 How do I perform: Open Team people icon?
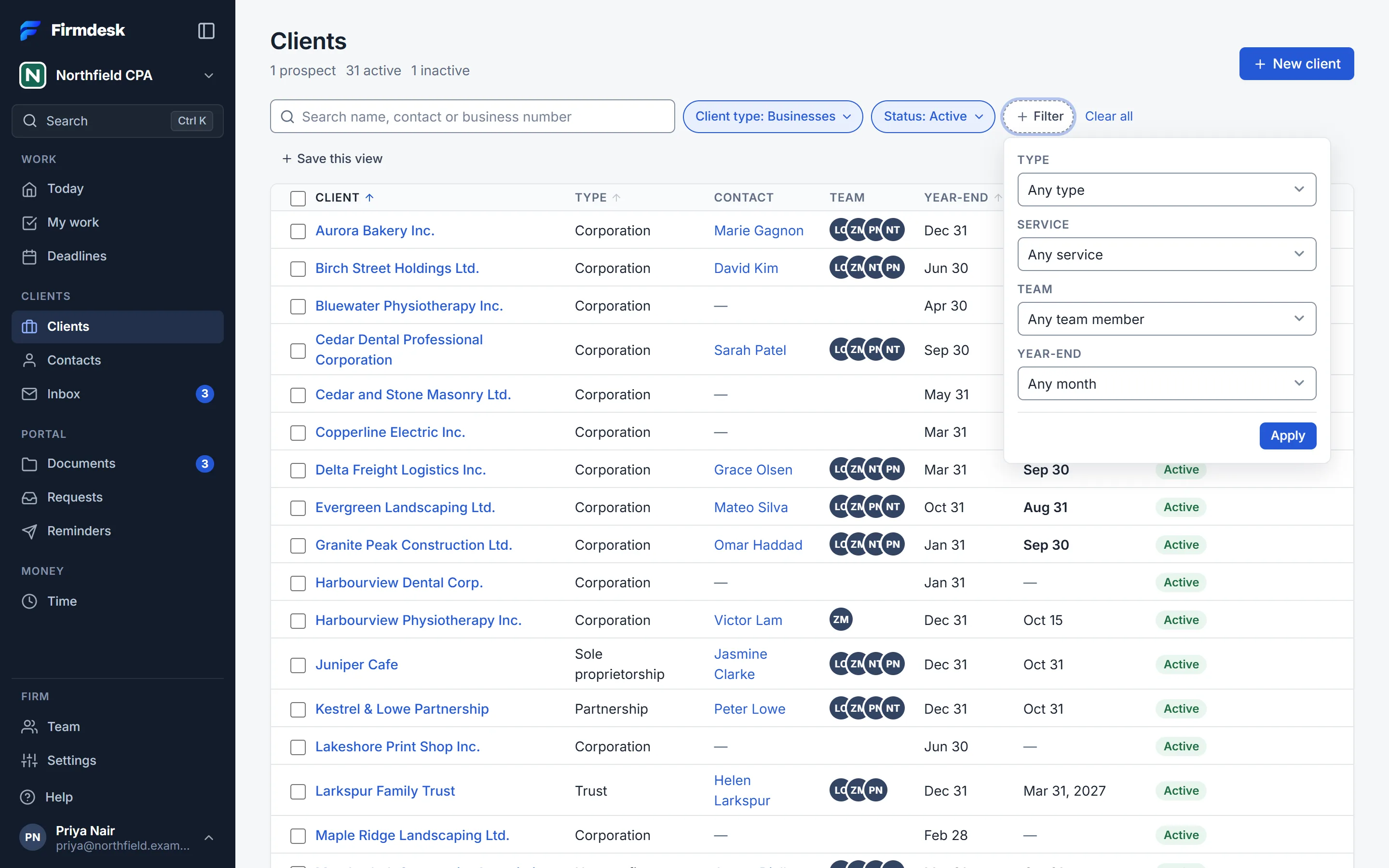(x=29, y=727)
